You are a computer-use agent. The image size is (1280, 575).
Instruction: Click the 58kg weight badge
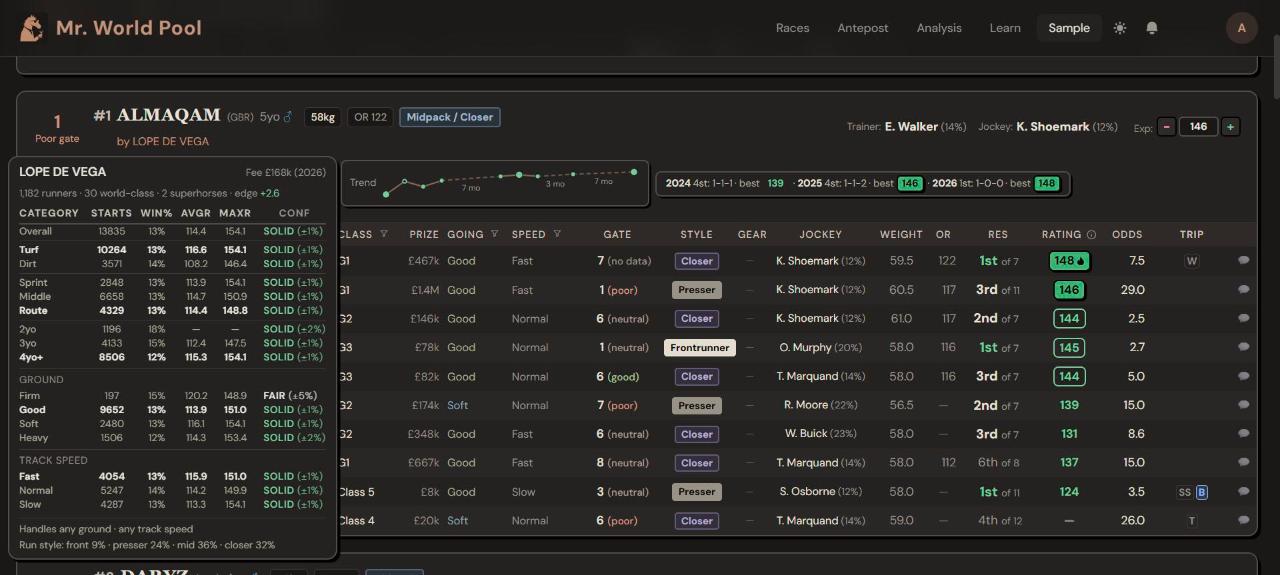pyautogui.click(x=323, y=117)
